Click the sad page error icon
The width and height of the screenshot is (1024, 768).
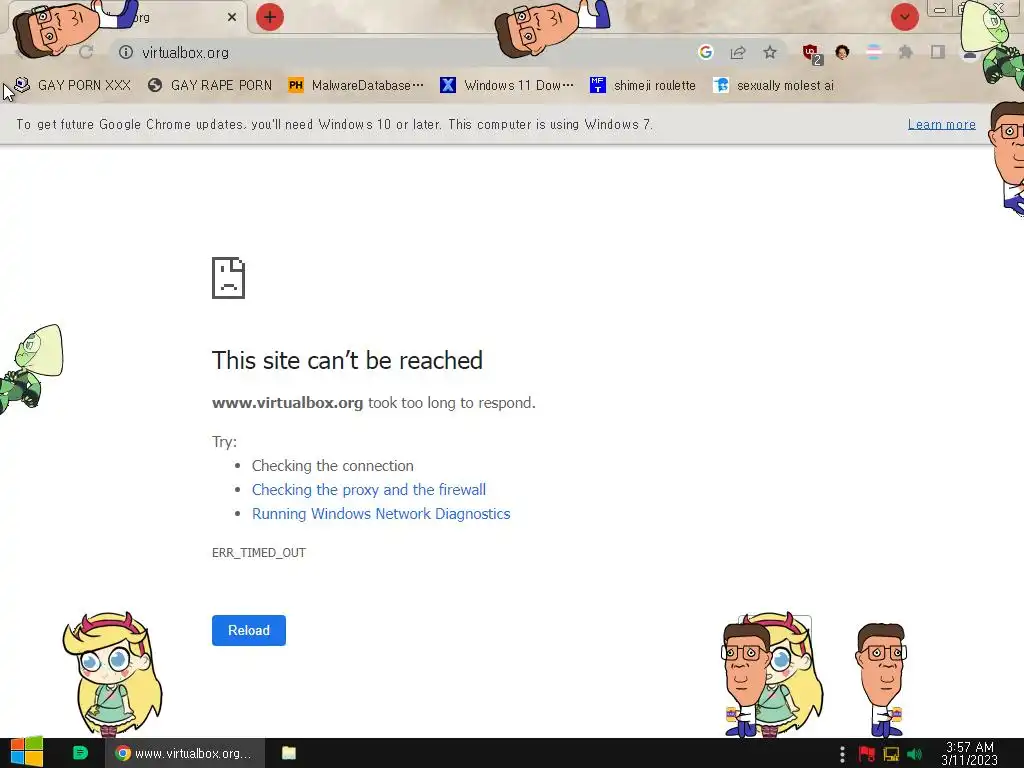click(x=228, y=278)
